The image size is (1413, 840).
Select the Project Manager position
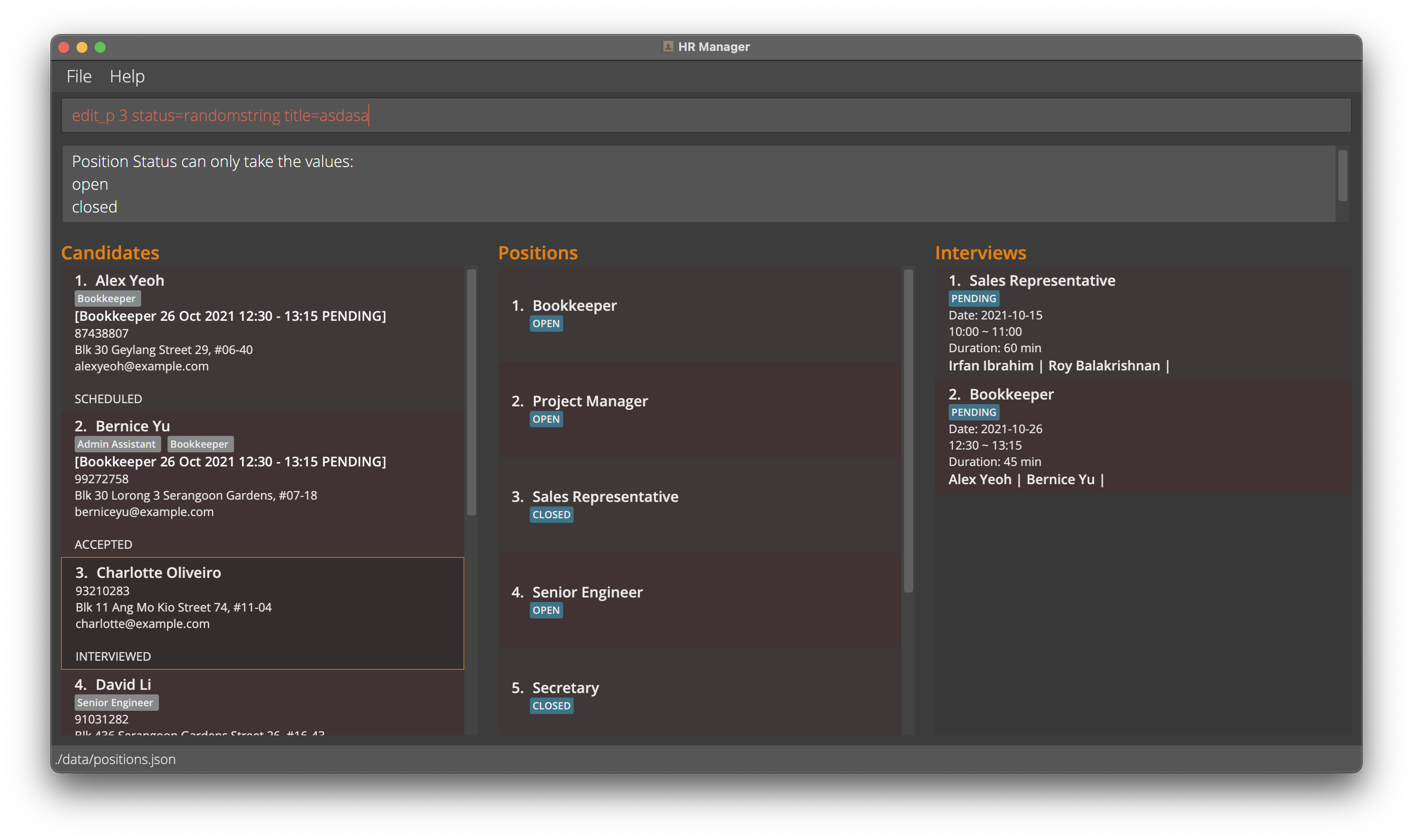(590, 401)
